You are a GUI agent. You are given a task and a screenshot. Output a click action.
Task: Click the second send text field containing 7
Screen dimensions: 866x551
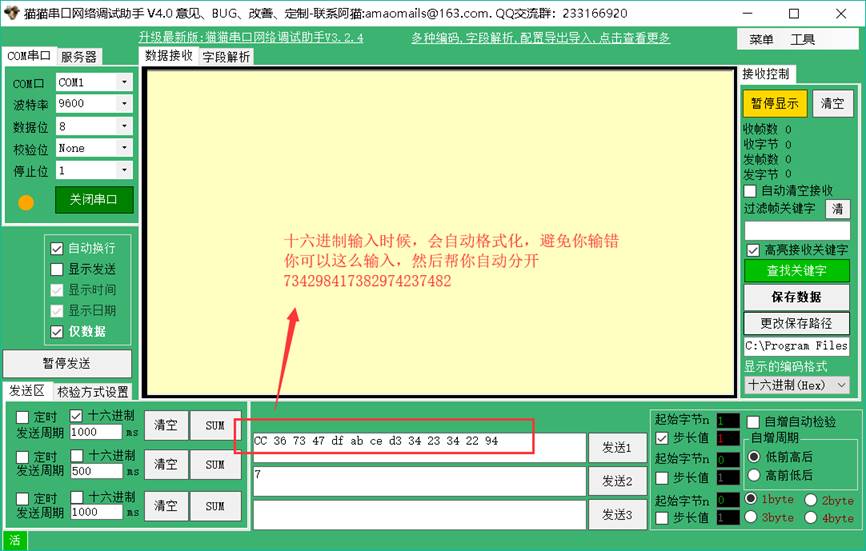click(x=418, y=481)
